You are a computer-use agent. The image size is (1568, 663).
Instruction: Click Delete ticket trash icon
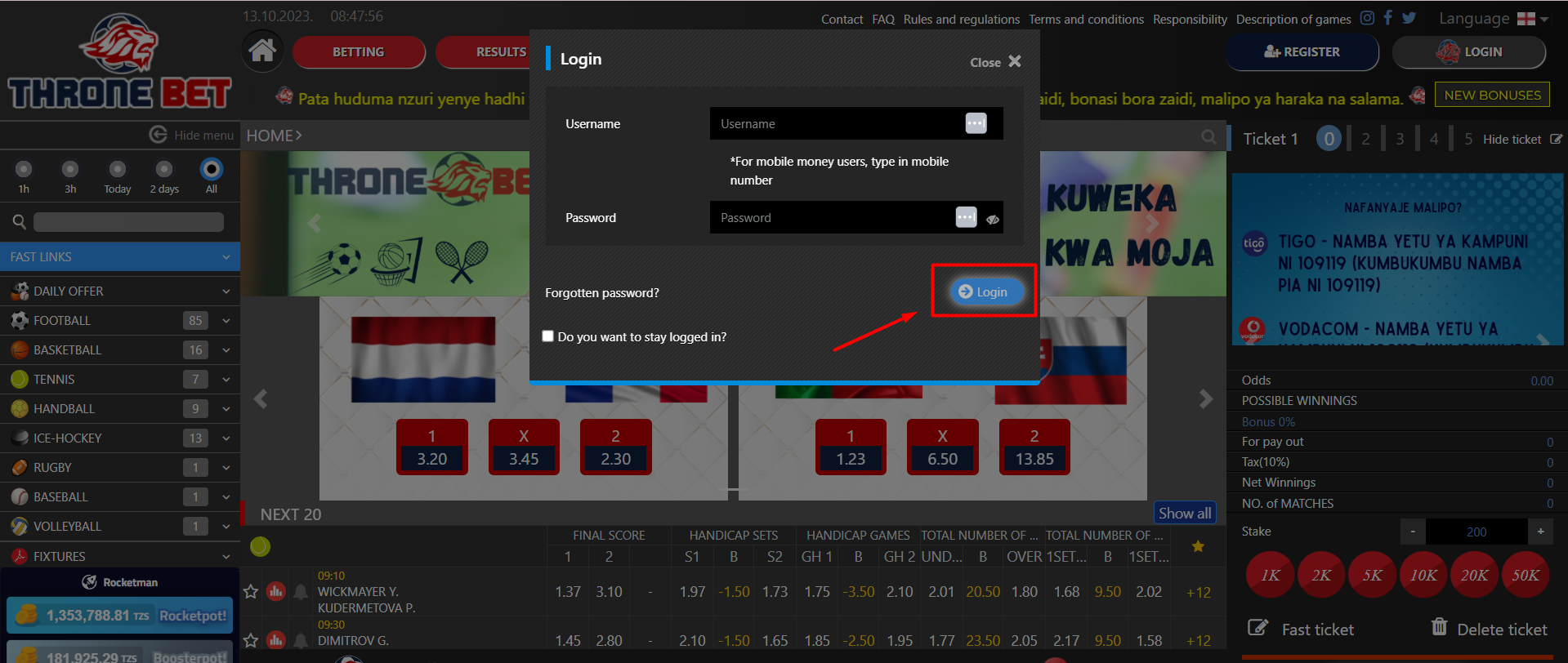(1439, 627)
